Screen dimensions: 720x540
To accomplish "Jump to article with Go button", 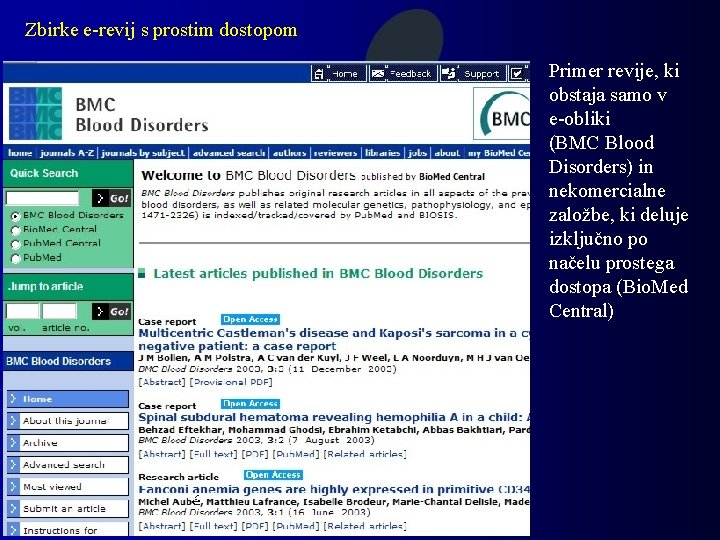I will pyautogui.click(x=112, y=311).
